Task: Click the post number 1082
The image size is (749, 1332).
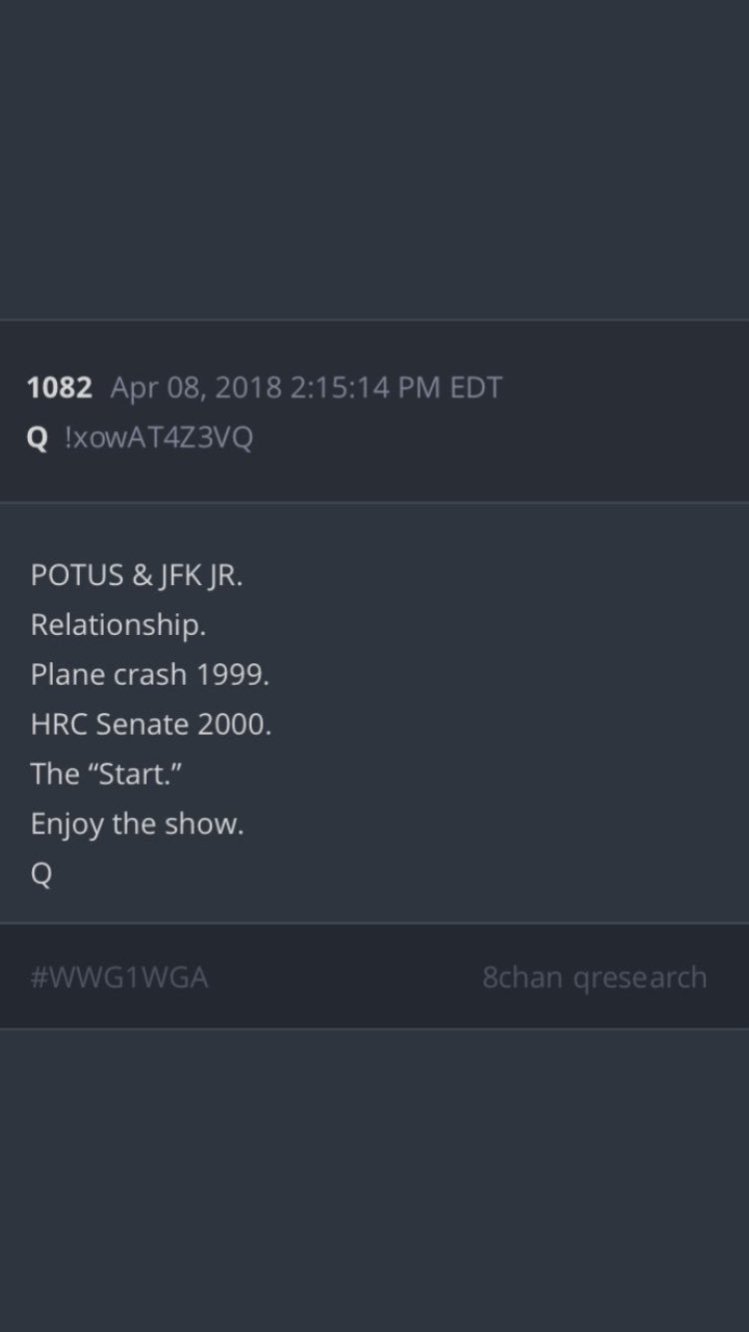Action: pos(59,388)
